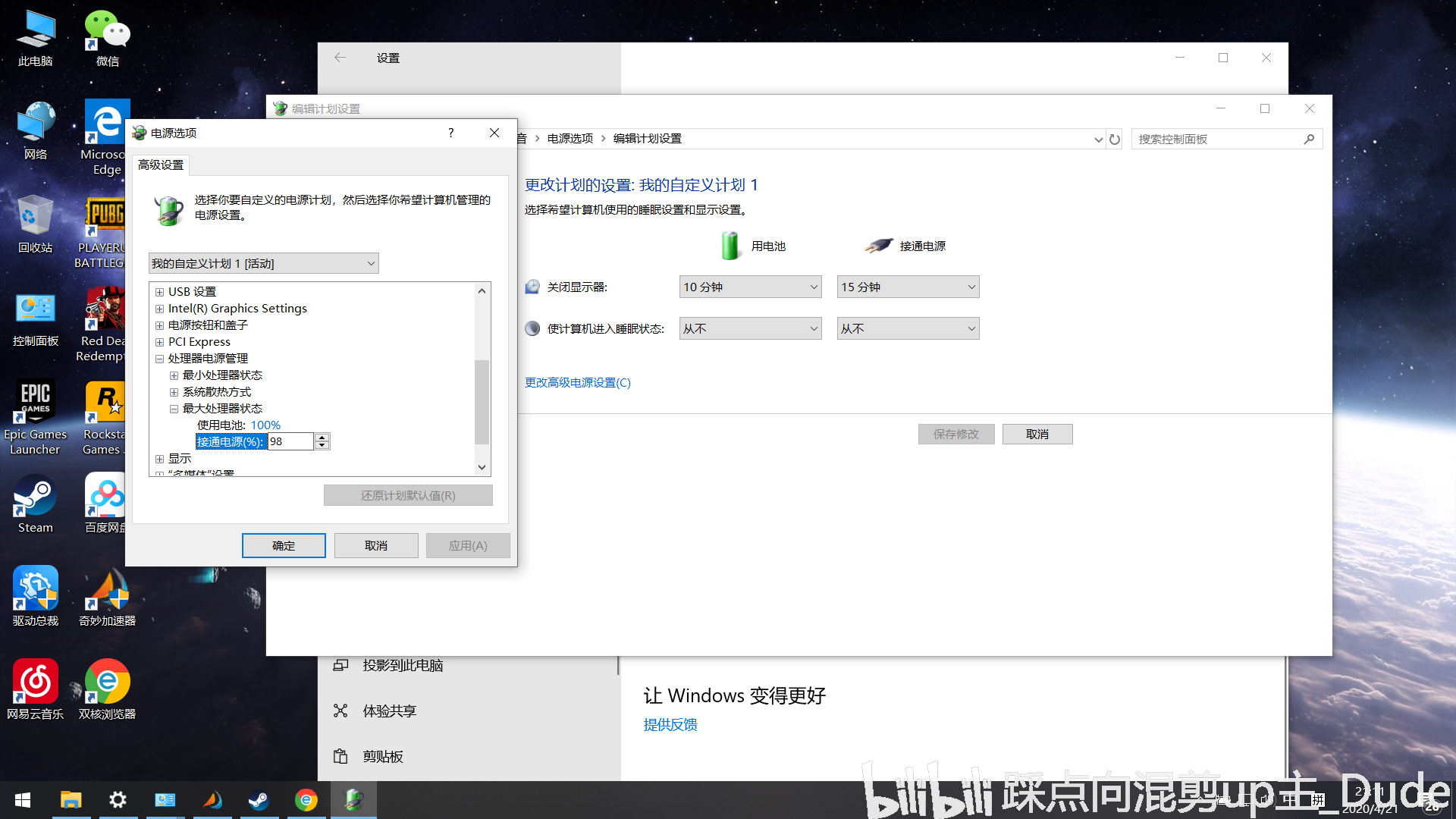Screen dimensions: 1456x819
Task: Click the 保存修改 button
Action: 956,434
